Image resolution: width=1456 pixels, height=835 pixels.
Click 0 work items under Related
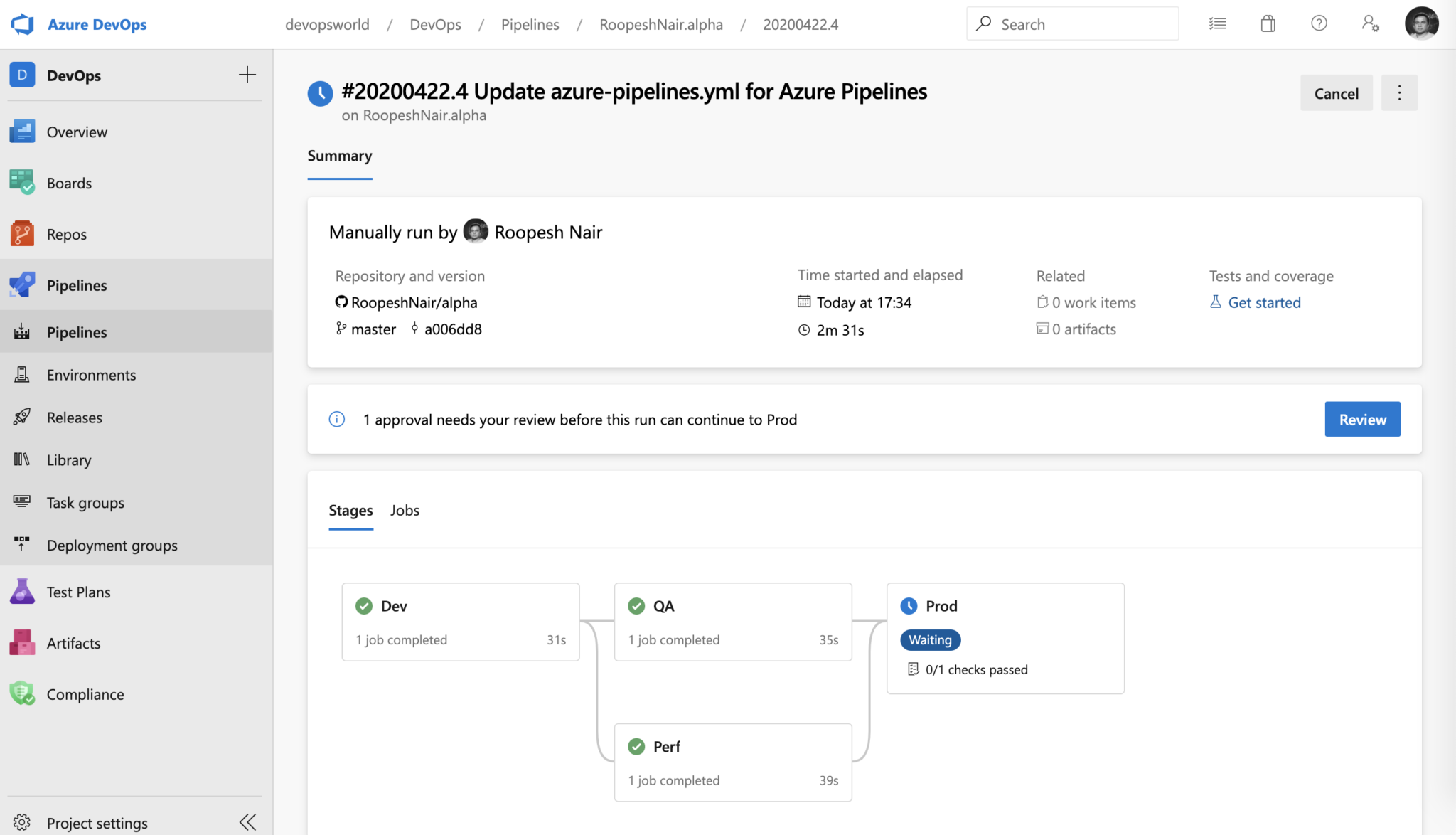click(x=1093, y=302)
